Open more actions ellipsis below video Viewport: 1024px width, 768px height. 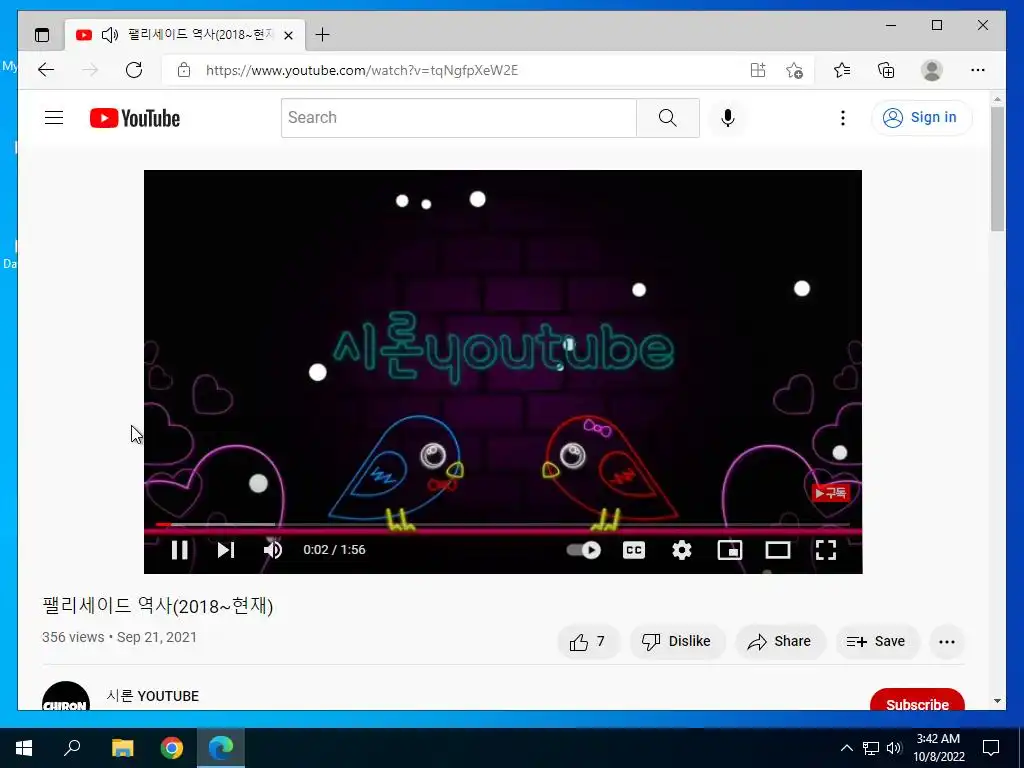click(947, 641)
